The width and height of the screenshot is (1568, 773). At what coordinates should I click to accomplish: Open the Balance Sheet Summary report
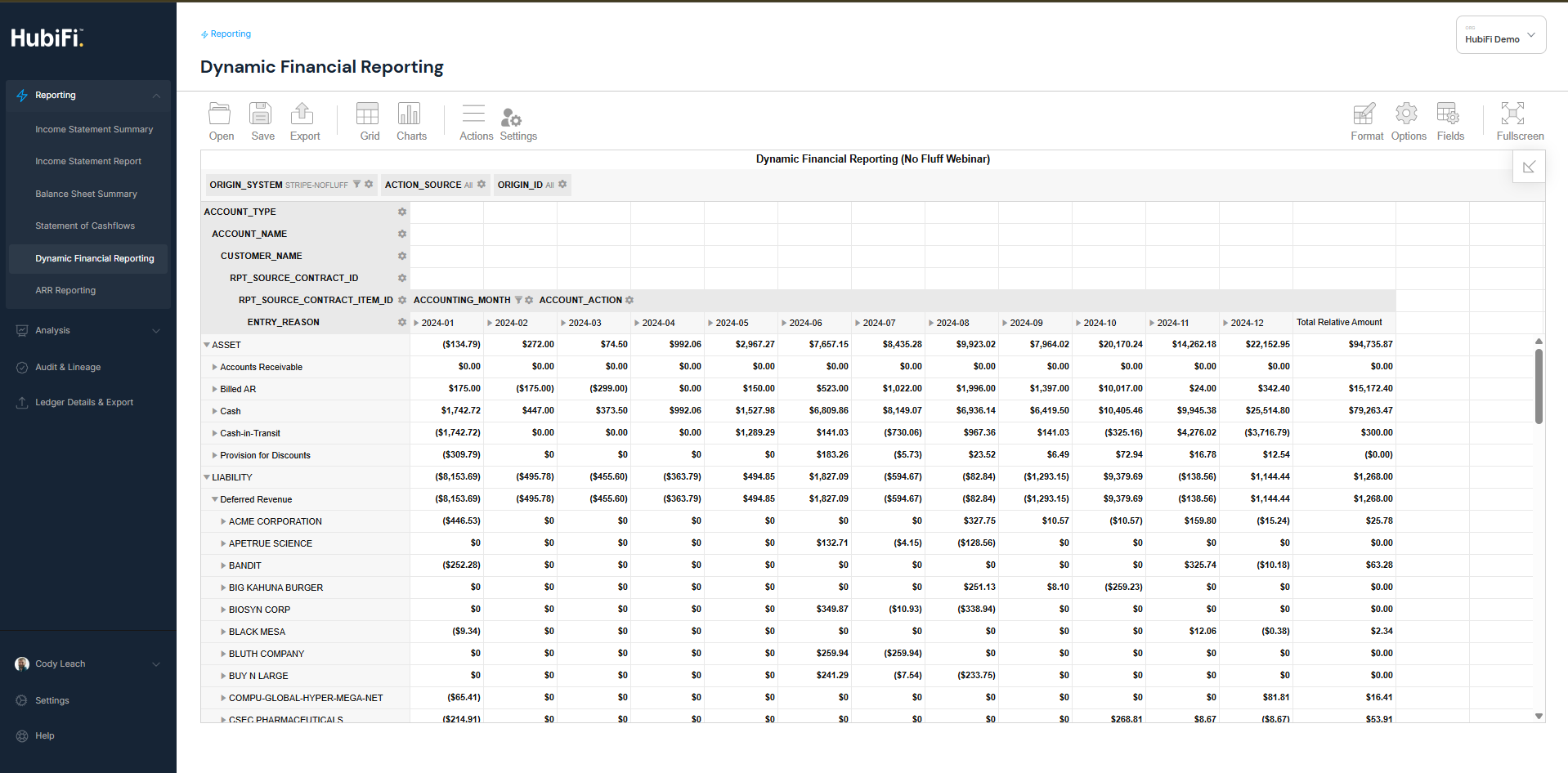tap(86, 194)
